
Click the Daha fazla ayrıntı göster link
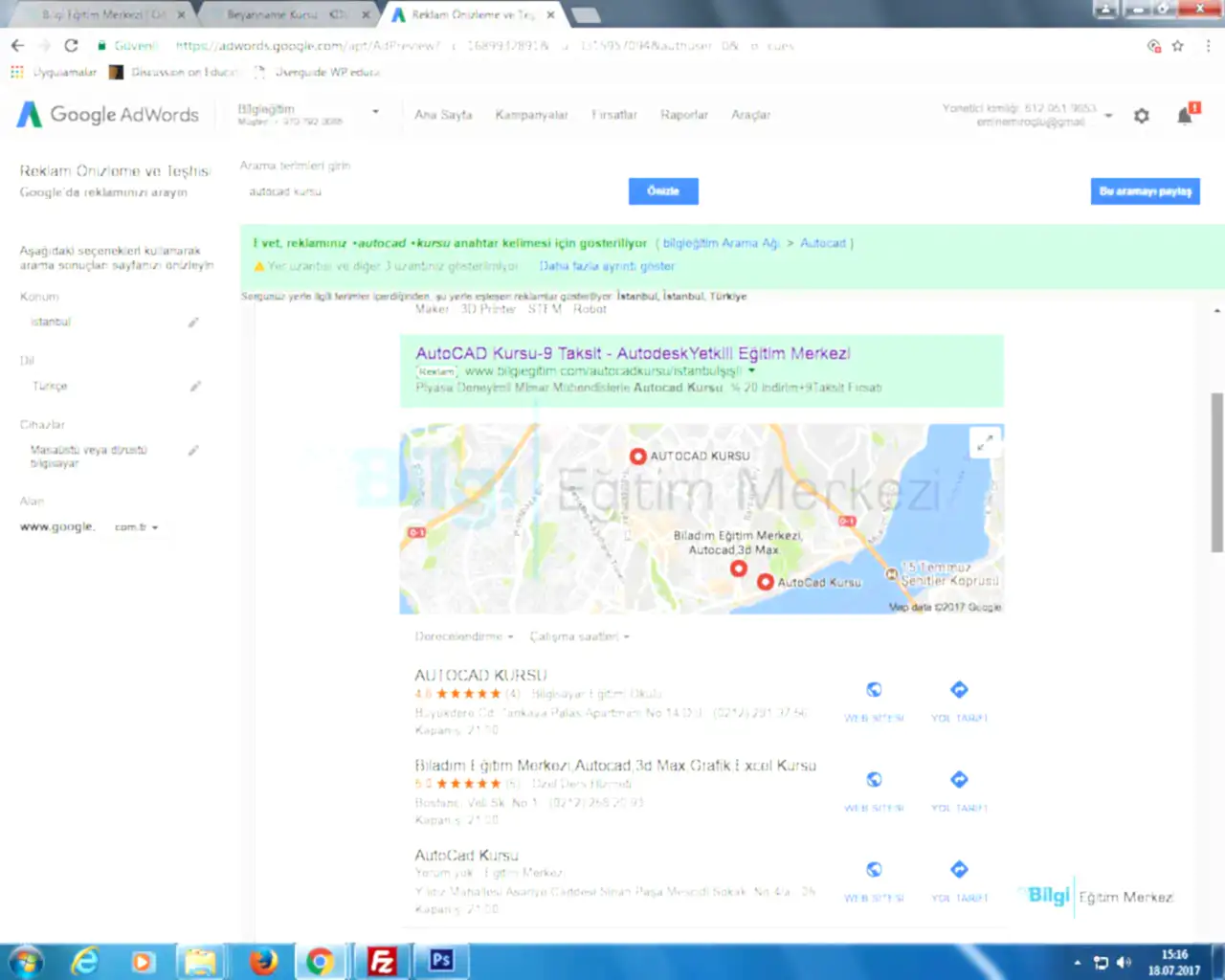(x=607, y=266)
